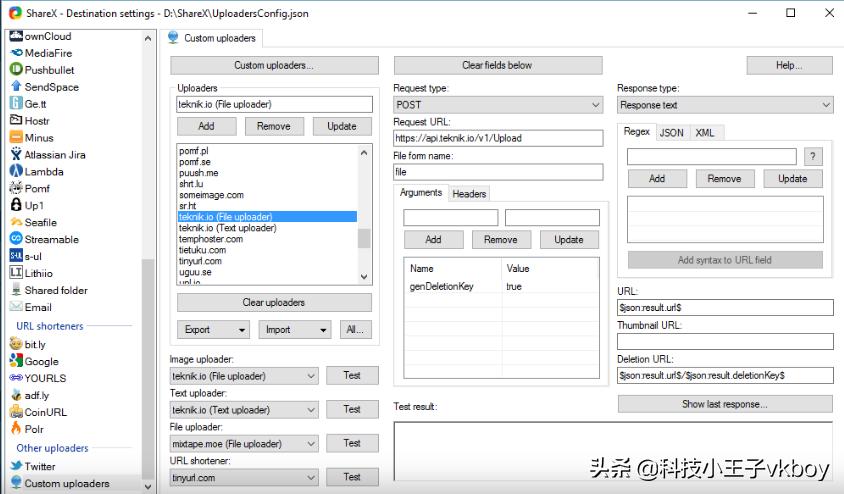Click the MediaFire uploader icon
This screenshot has width=844, height=494.
pyautogui.click(x=16, y=53)
